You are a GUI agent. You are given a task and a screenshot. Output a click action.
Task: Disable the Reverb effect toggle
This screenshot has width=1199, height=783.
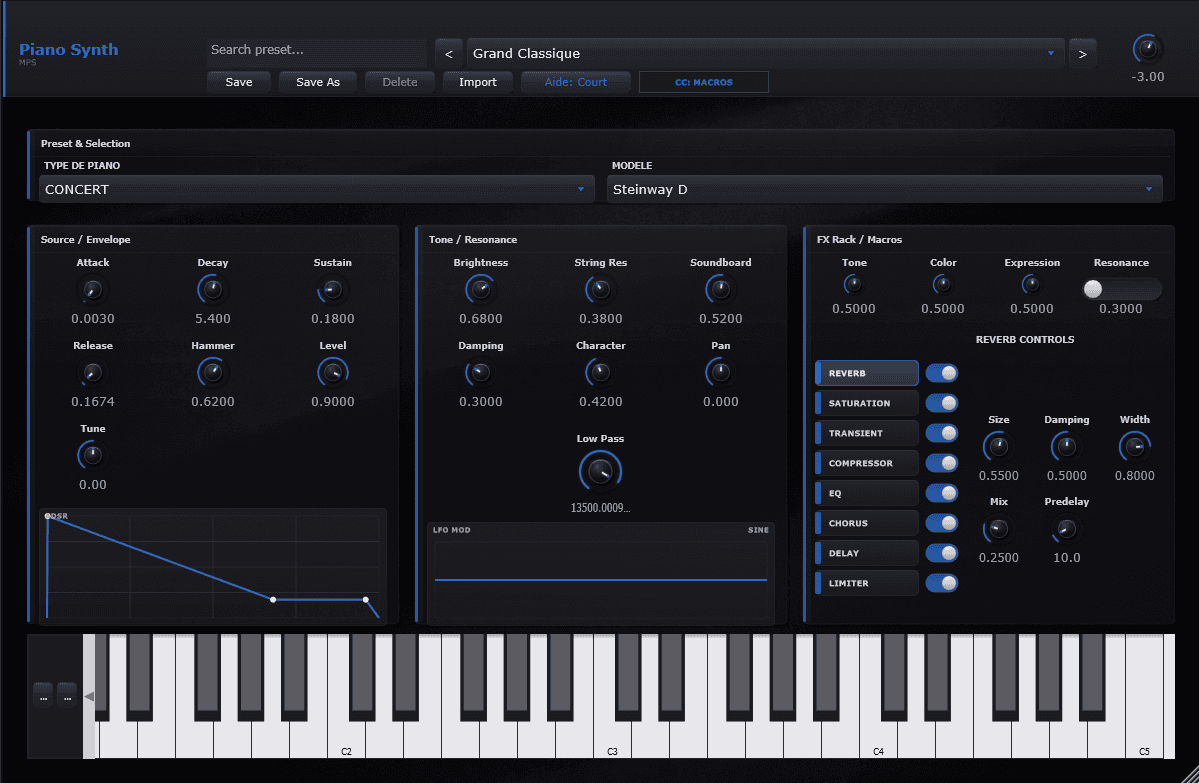tap(941, 373)
